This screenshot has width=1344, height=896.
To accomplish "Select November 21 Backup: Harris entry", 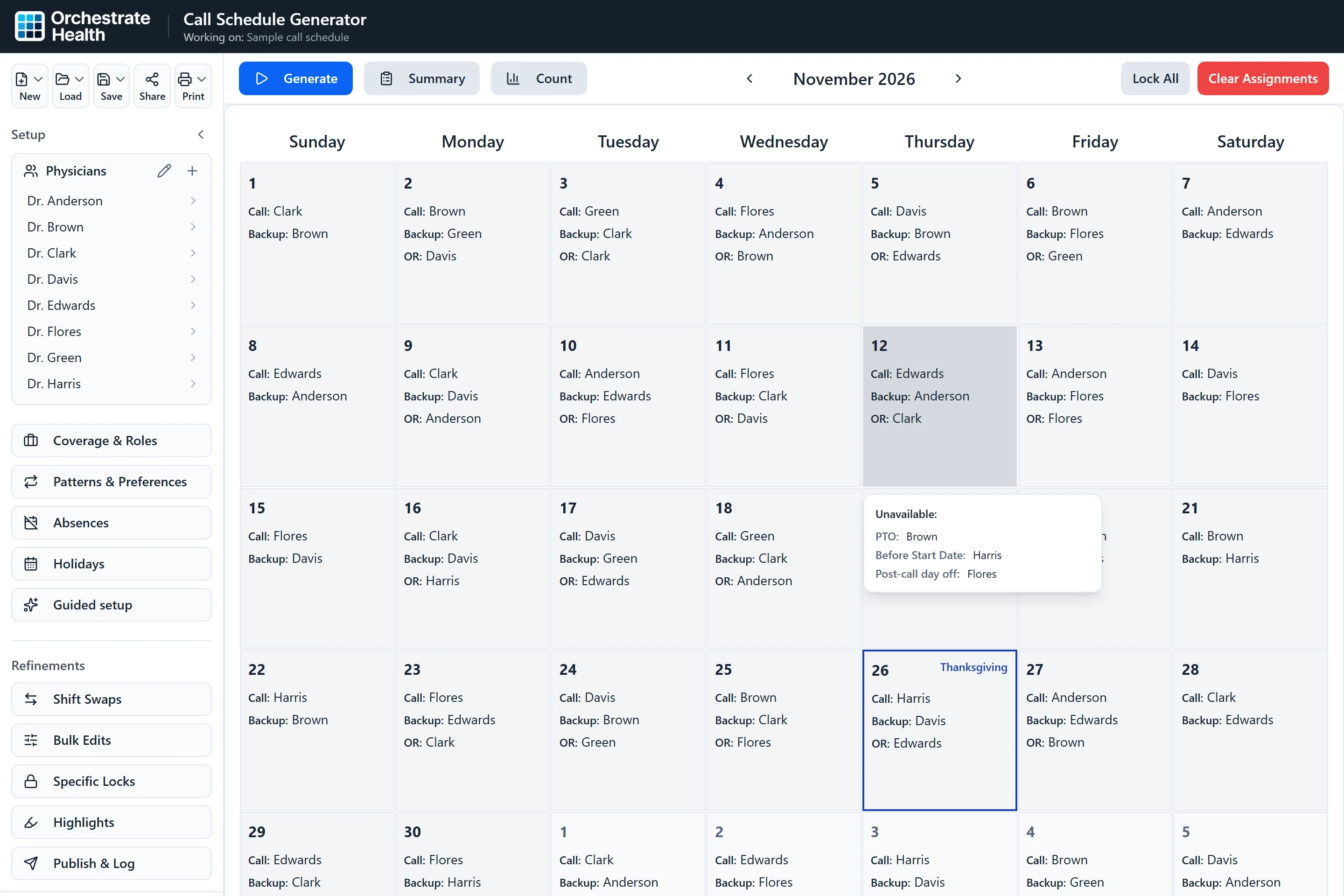I will tap(1220, 559).
